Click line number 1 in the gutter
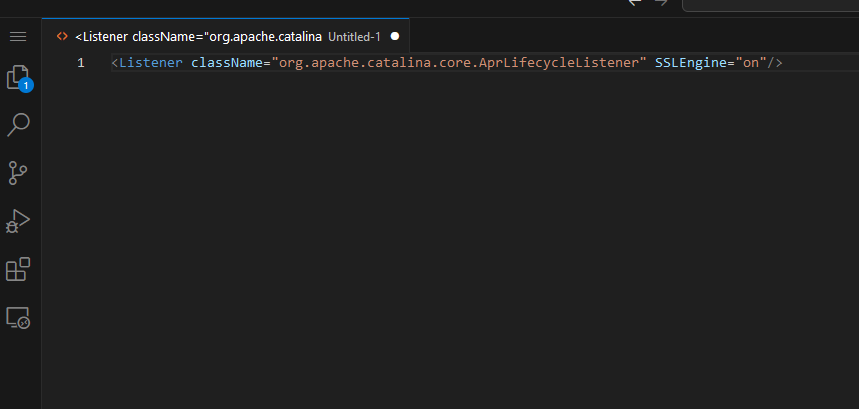Image resolution: width=859 pixels, height=409 pixels. [81, 63]
